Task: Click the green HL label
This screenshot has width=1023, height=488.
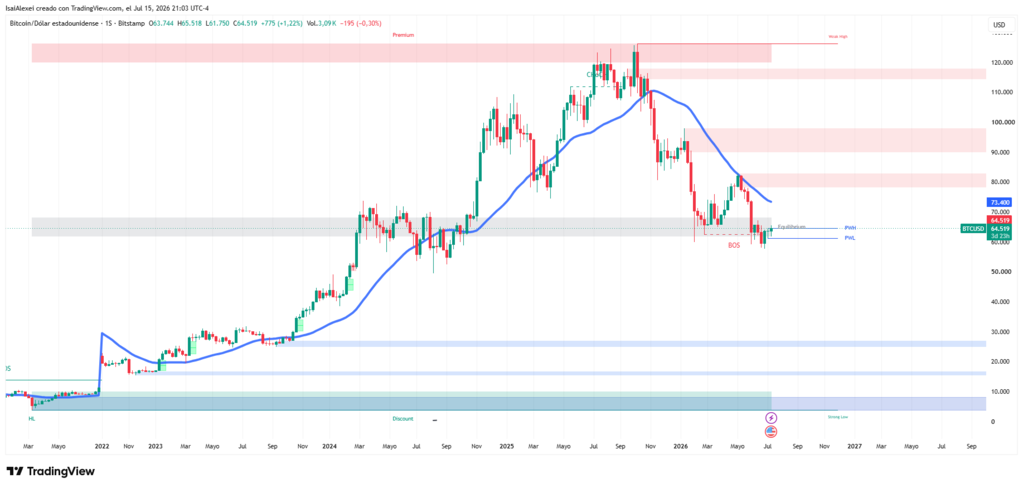Action: (31, 418)
